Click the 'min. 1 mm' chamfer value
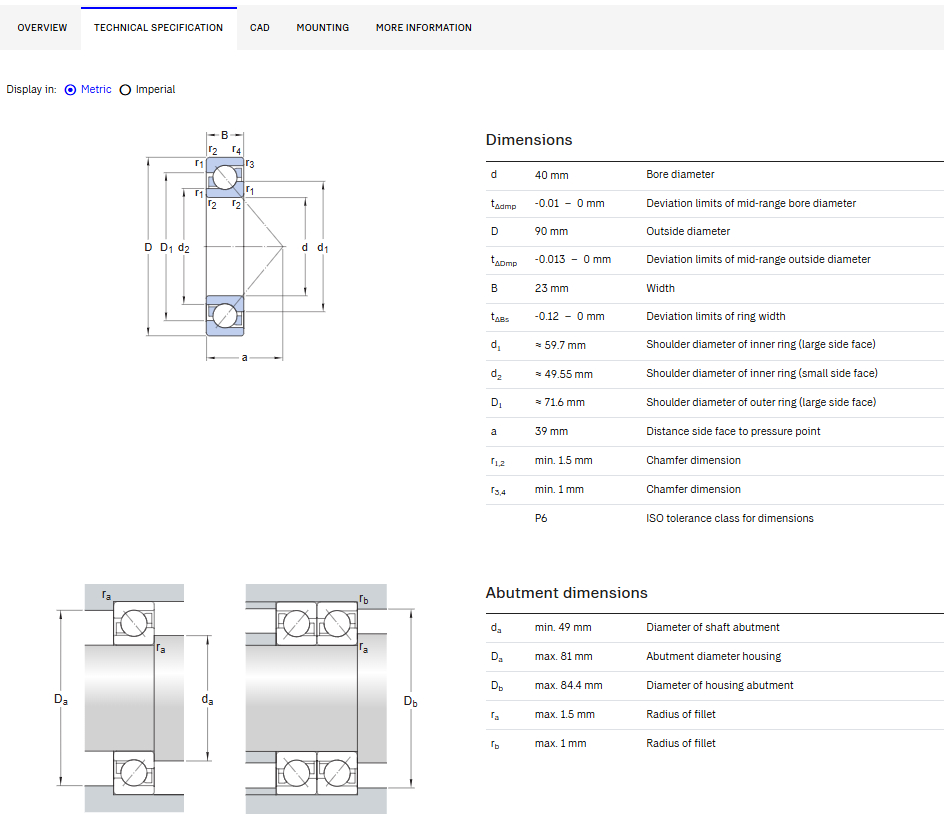The image size is (944, 822). point(559,490)
